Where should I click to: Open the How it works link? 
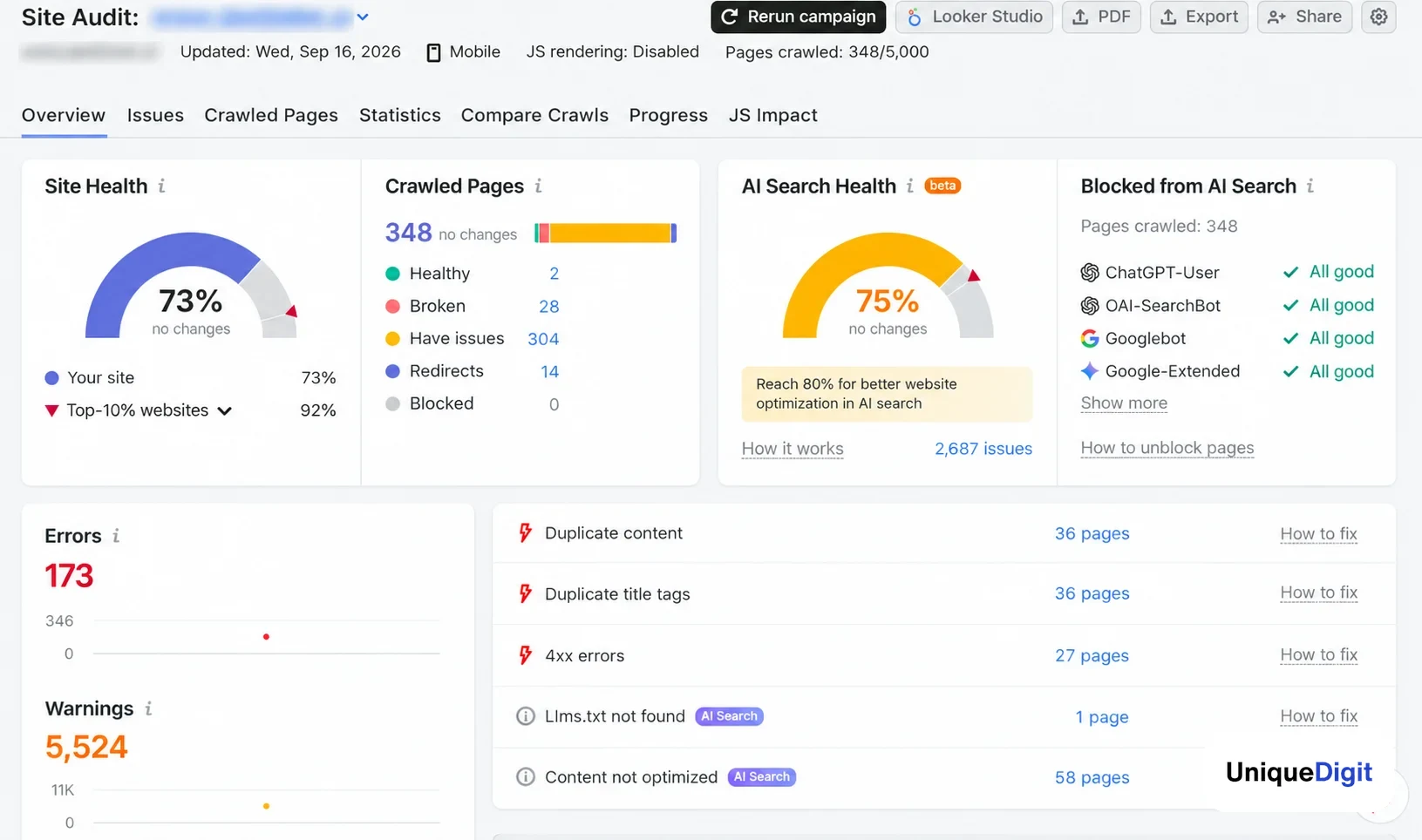point(793,449)
